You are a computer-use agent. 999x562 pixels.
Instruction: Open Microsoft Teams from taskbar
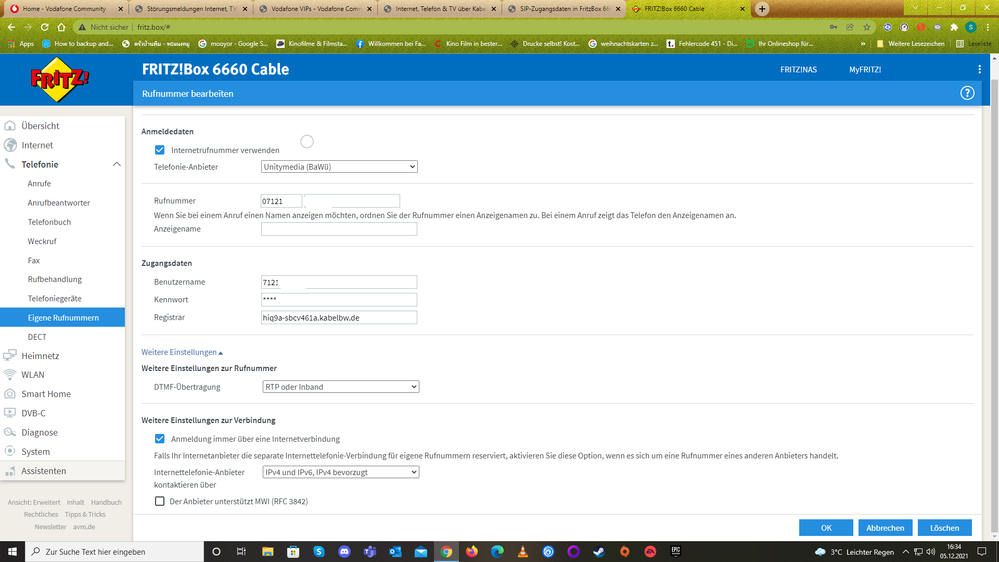click(370, 552)
